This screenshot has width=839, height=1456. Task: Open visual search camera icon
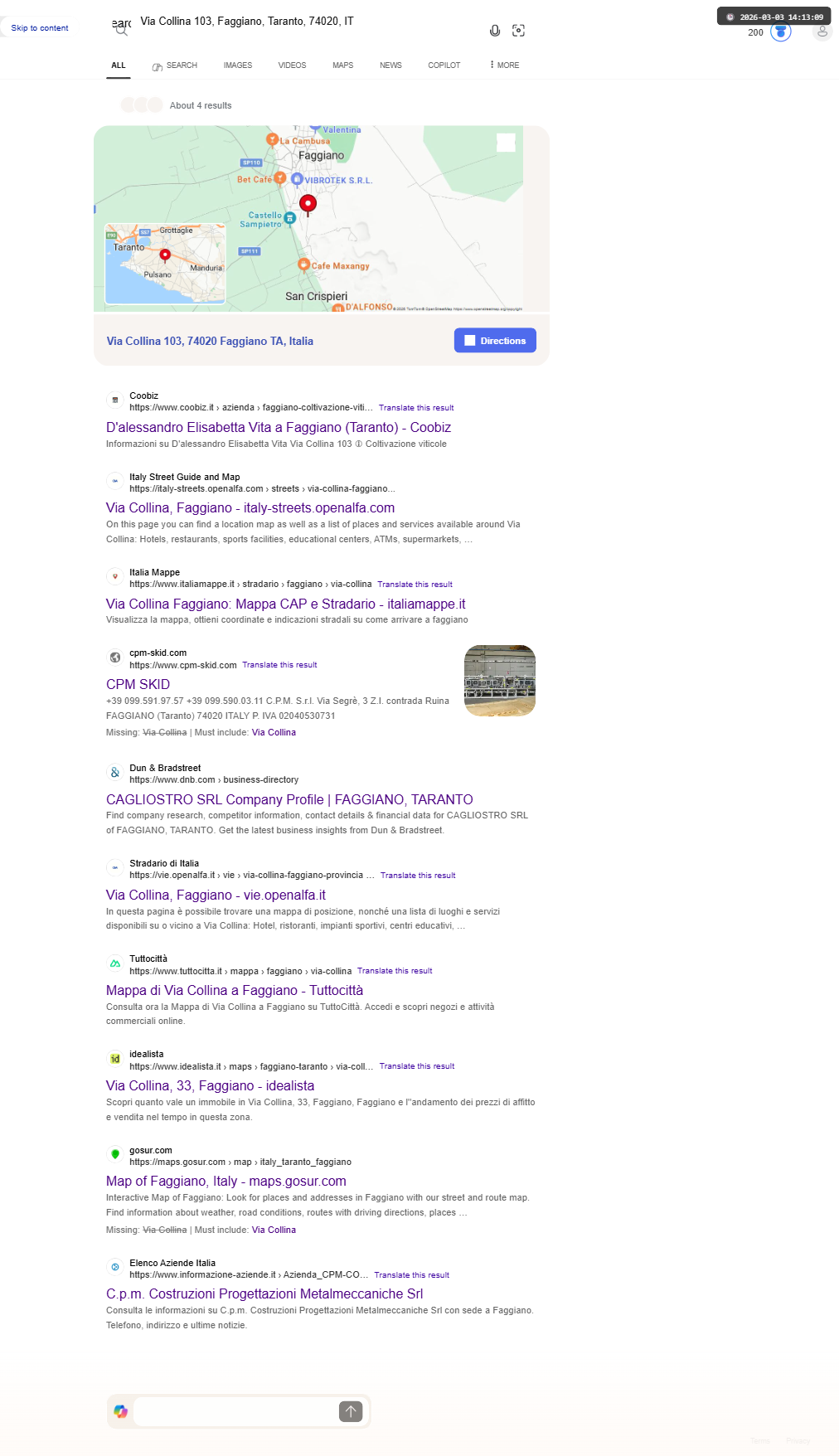[518, 31]
